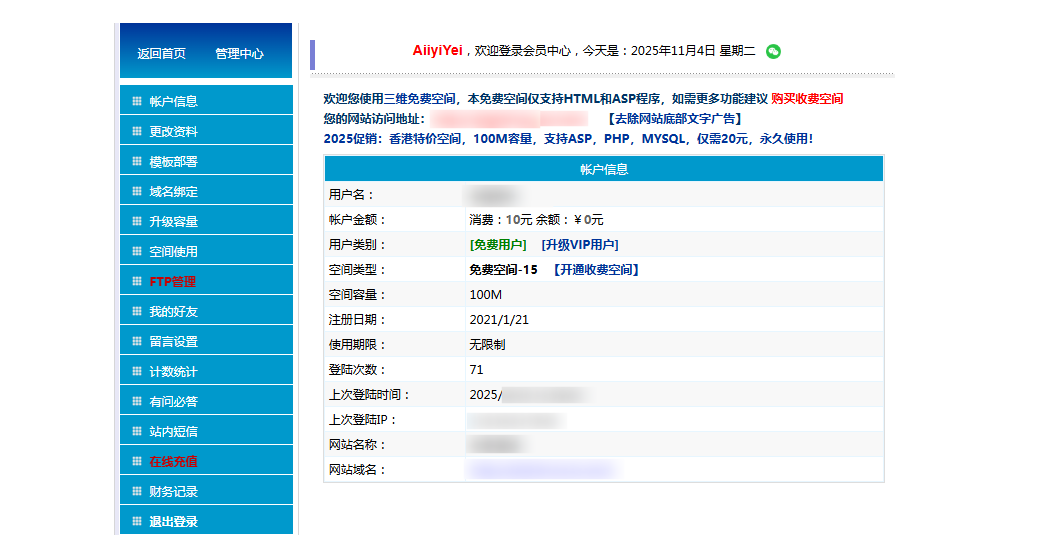Click the 返回首页 header link
The width and height of the screenshot is (1060, 544).
[161, 54]
